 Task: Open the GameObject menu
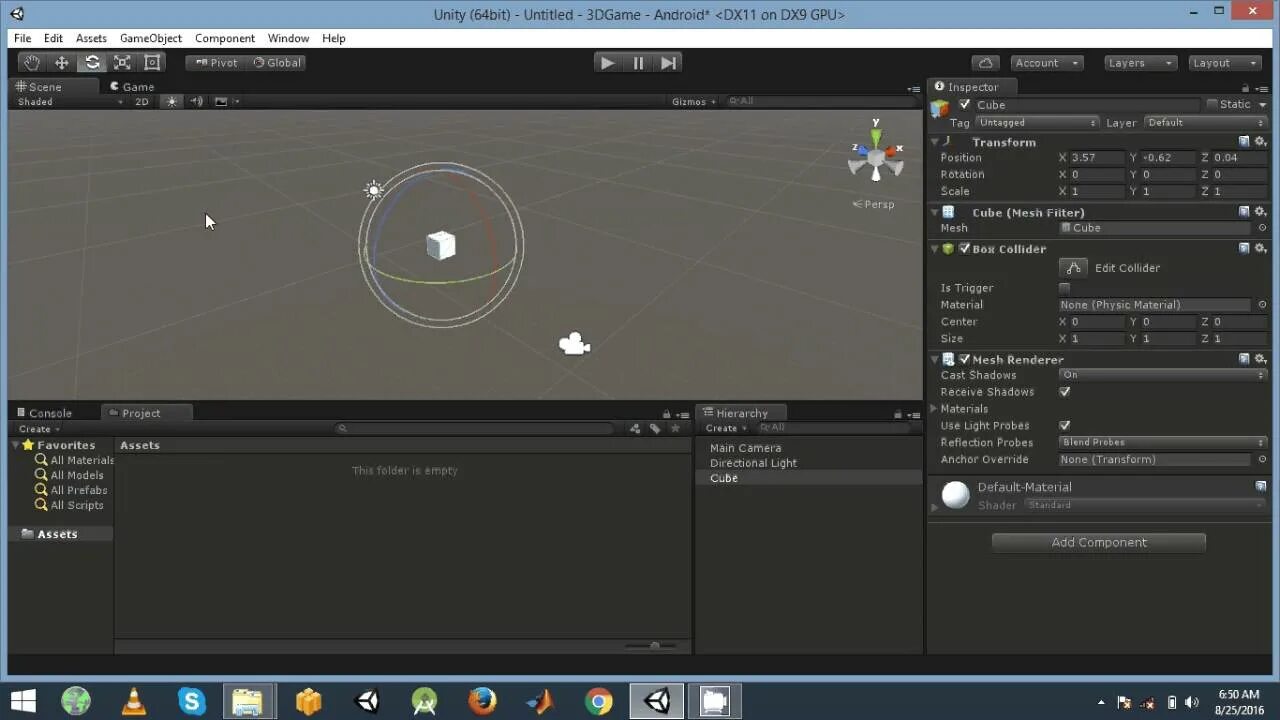pos(151,38)
